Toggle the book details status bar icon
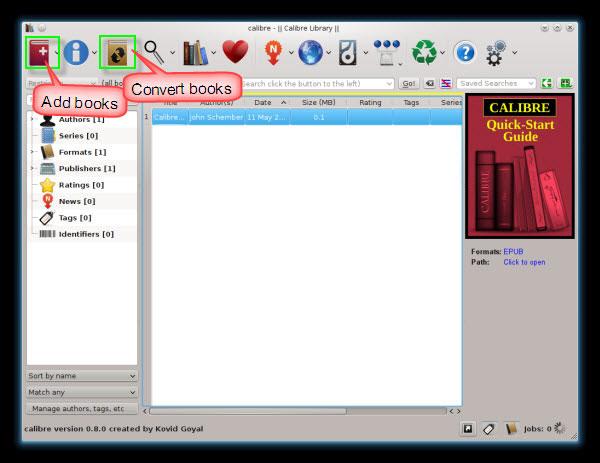Viewport: 600px width, 463px height. (x=510, y=429)
